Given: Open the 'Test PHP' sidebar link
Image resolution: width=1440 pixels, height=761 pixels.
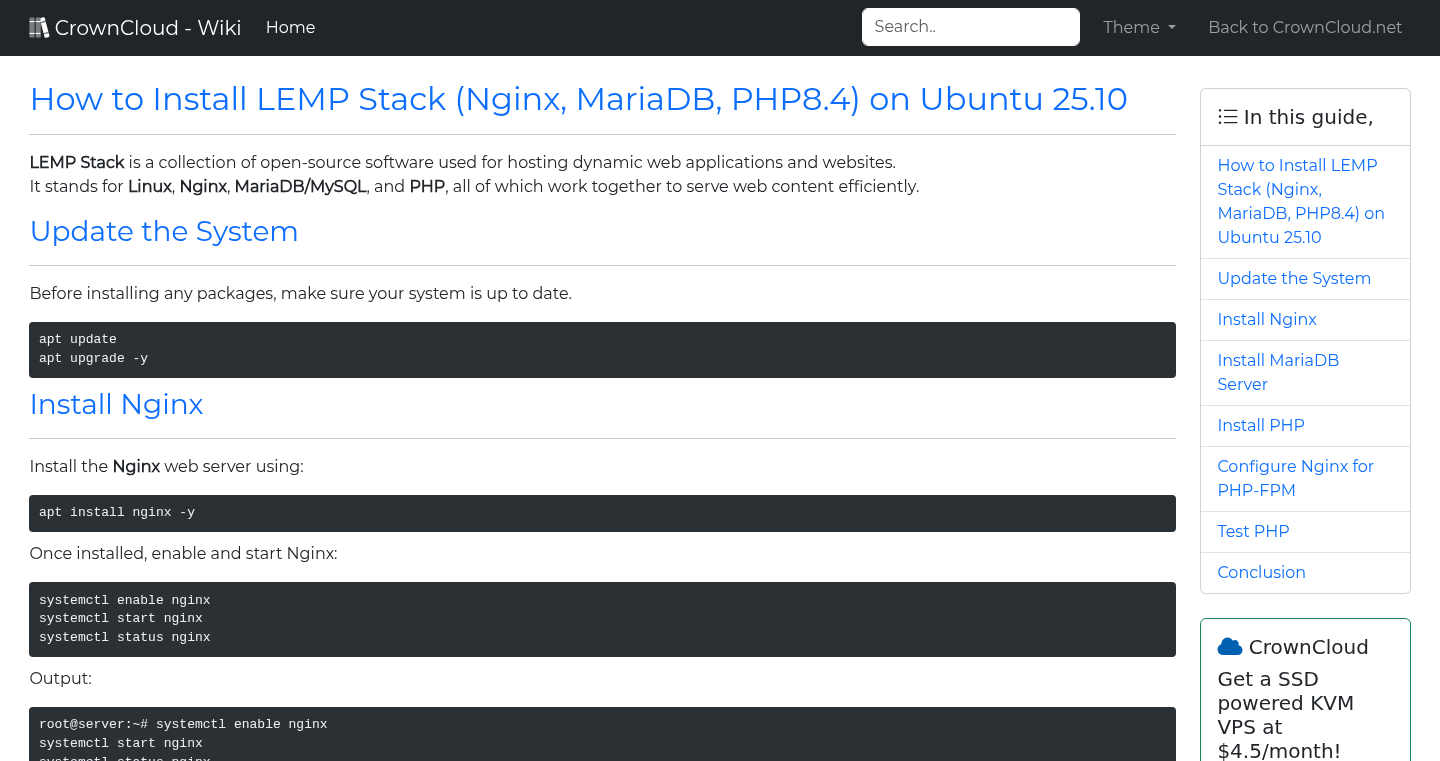Looking at the screenshot, I should [x=1253, y=531].
